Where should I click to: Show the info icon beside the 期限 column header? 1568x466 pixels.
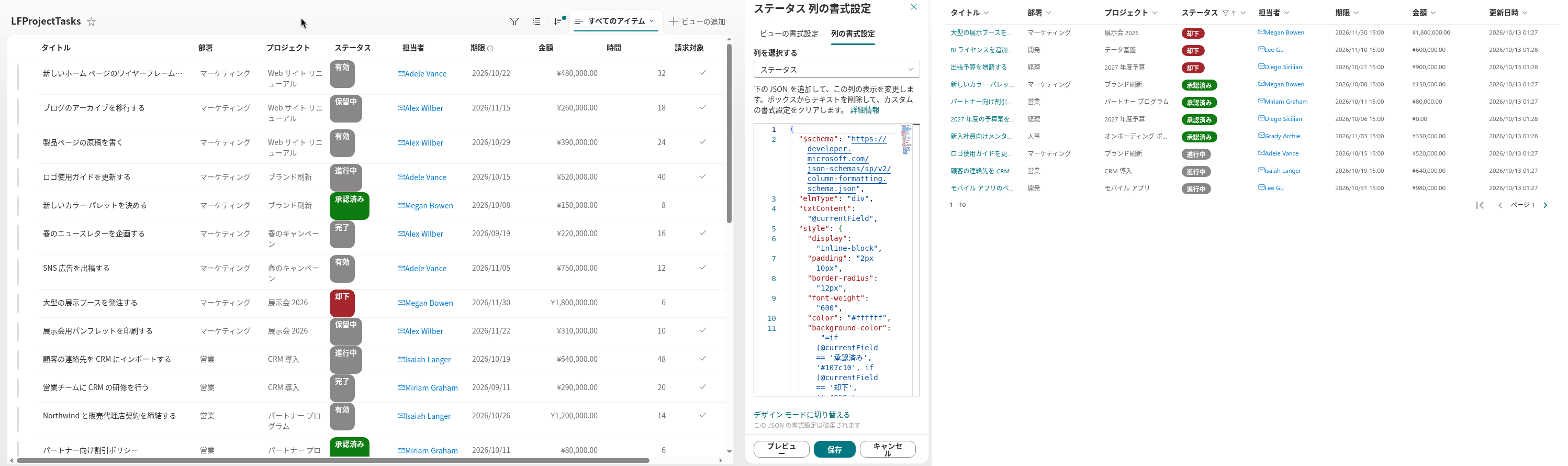pyautogui.click(x=490, y=48)
